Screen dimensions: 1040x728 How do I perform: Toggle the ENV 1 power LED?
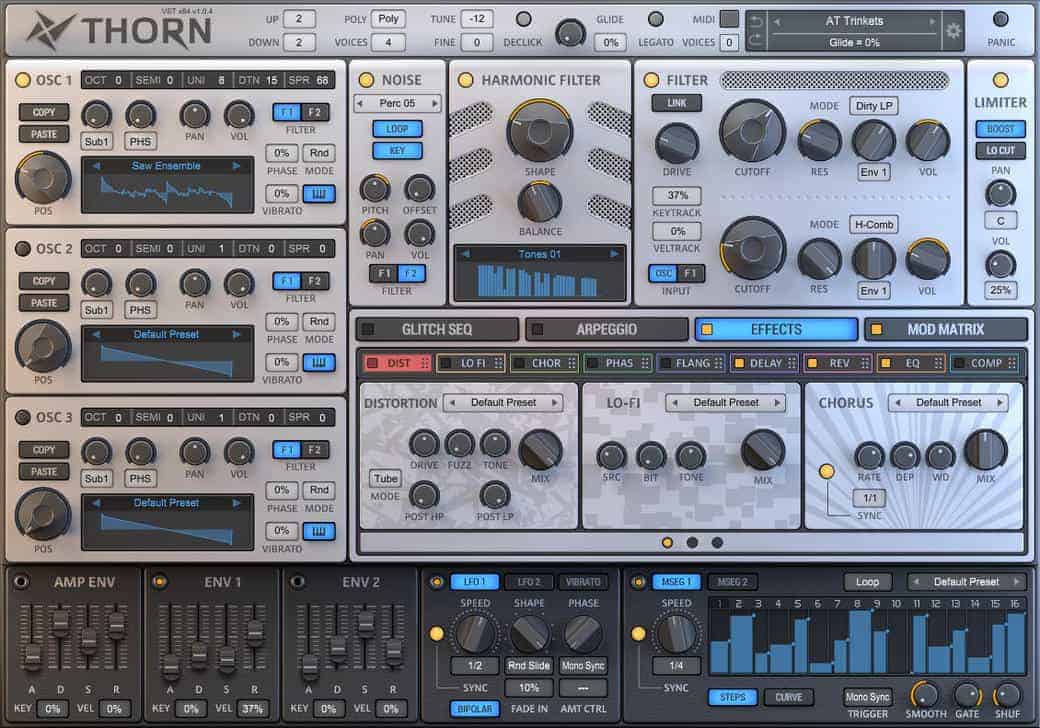click(x=159, y=581)
